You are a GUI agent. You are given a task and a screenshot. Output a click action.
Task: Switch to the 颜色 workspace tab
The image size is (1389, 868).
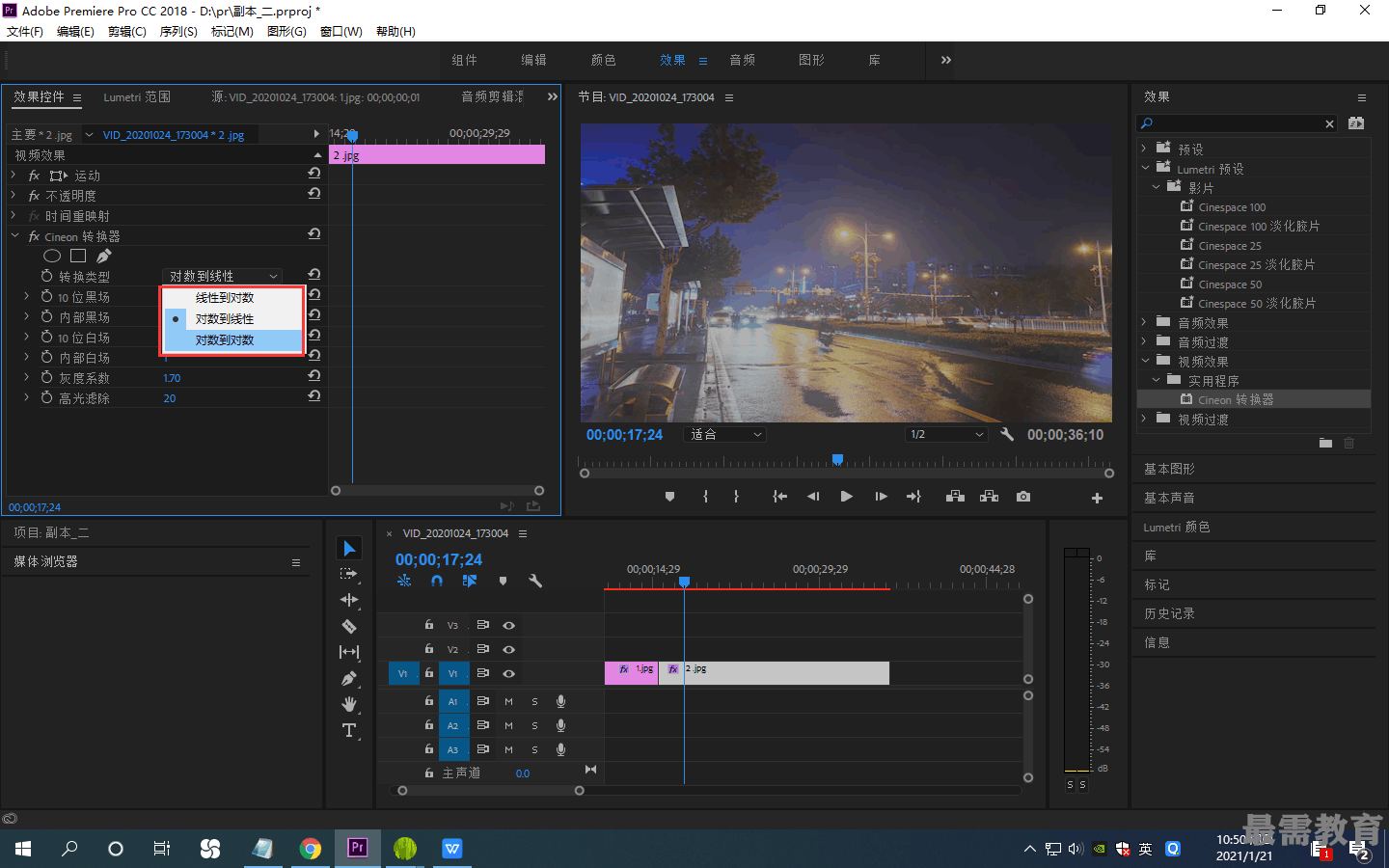click(x=603, y=60)
